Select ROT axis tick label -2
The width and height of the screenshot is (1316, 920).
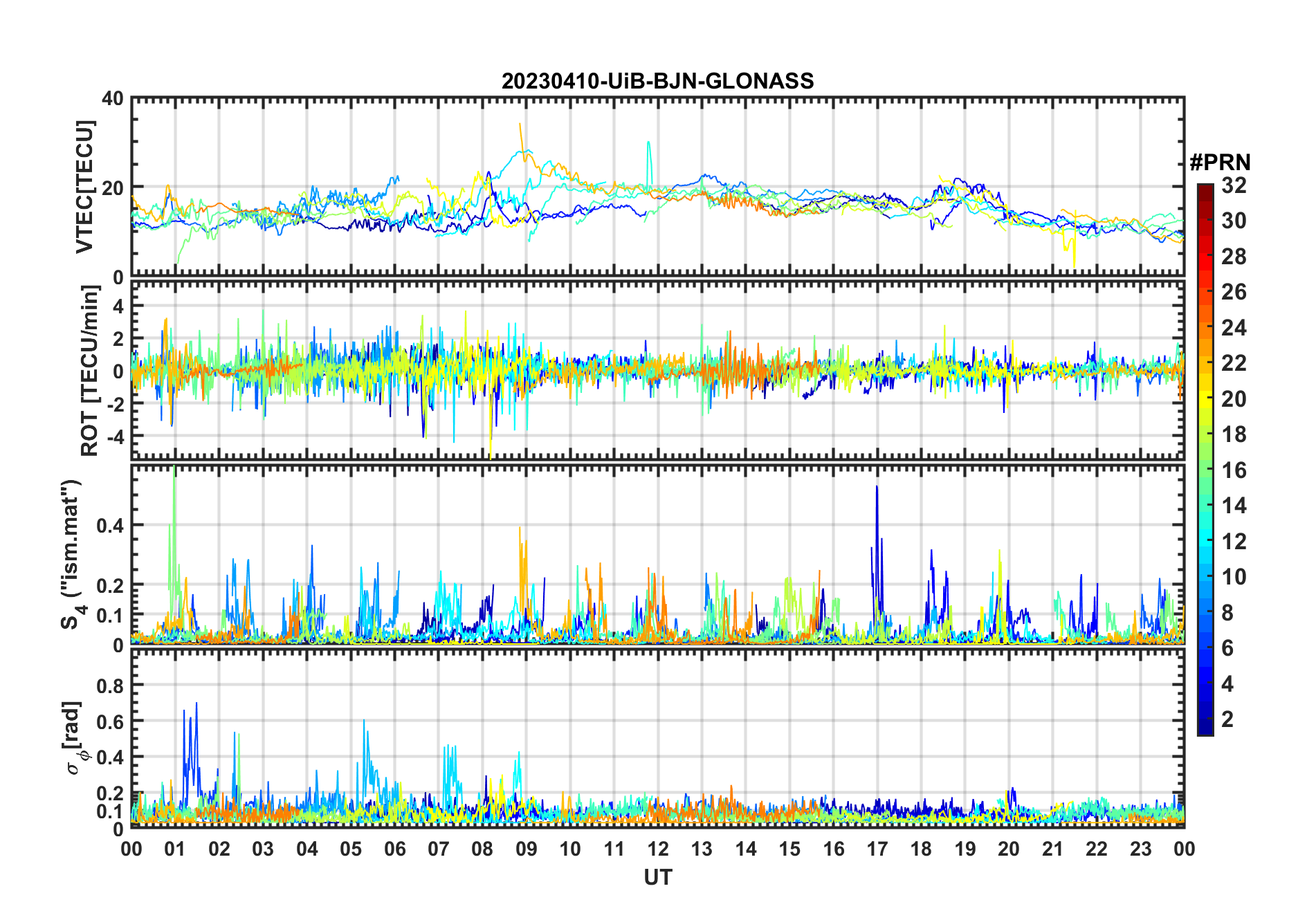coord(114,405)
